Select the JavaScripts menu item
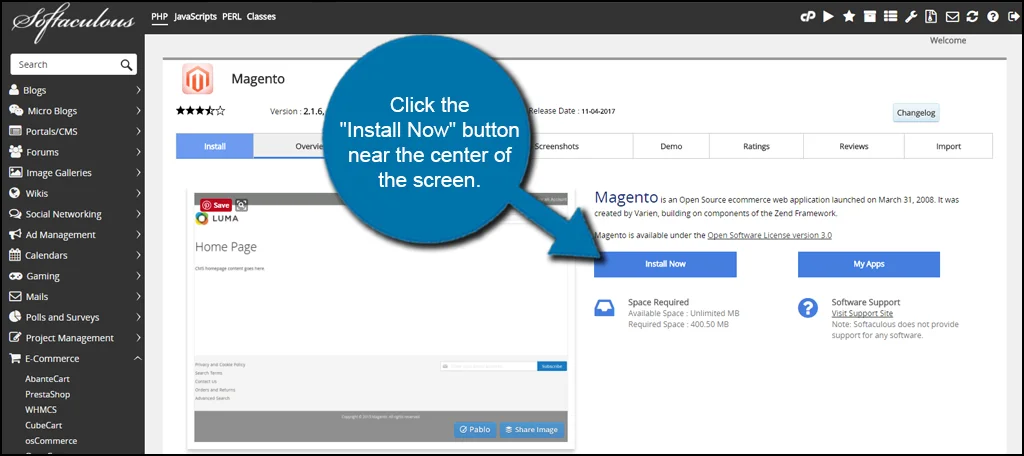 tap(195, 16)
